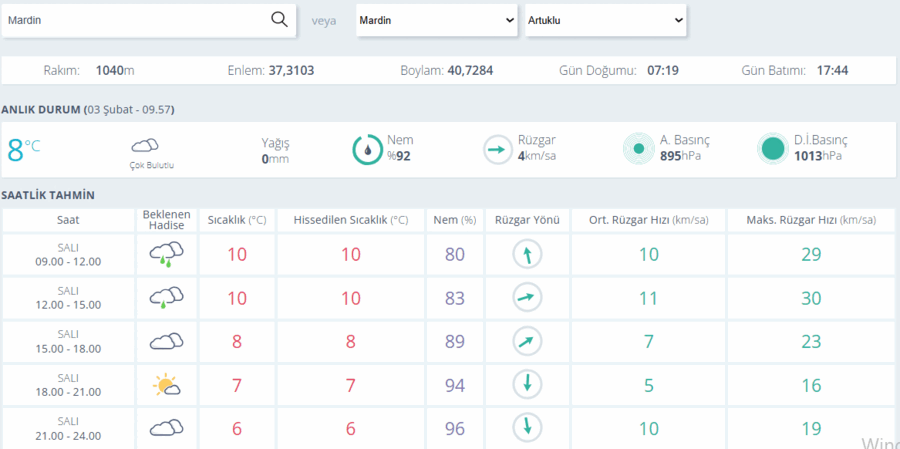Click the humidity droplet gauge icon
This screenshot has height=449, width=900.
coord(367,149)
